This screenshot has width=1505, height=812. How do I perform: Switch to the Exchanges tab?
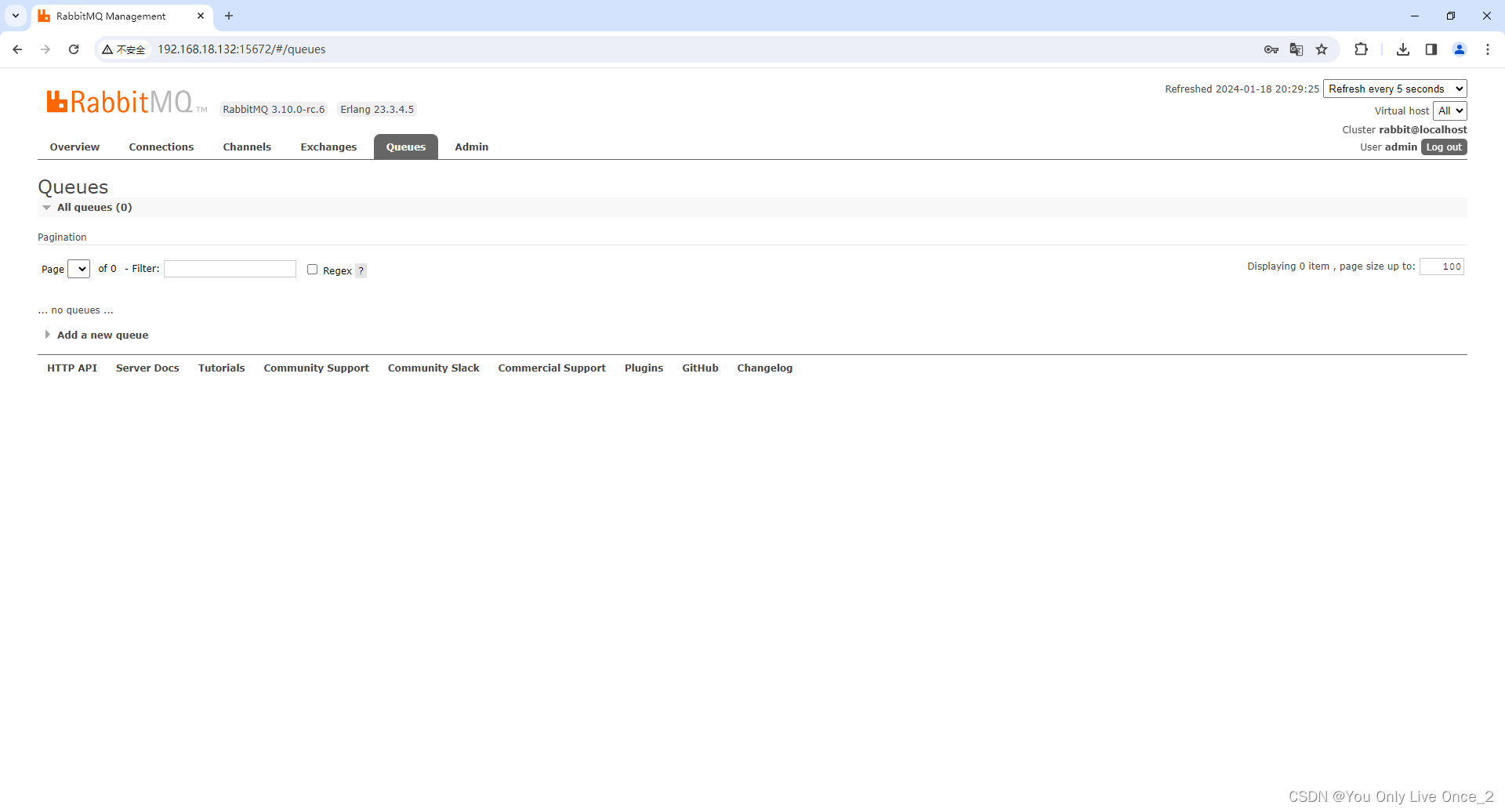(328, 147)
